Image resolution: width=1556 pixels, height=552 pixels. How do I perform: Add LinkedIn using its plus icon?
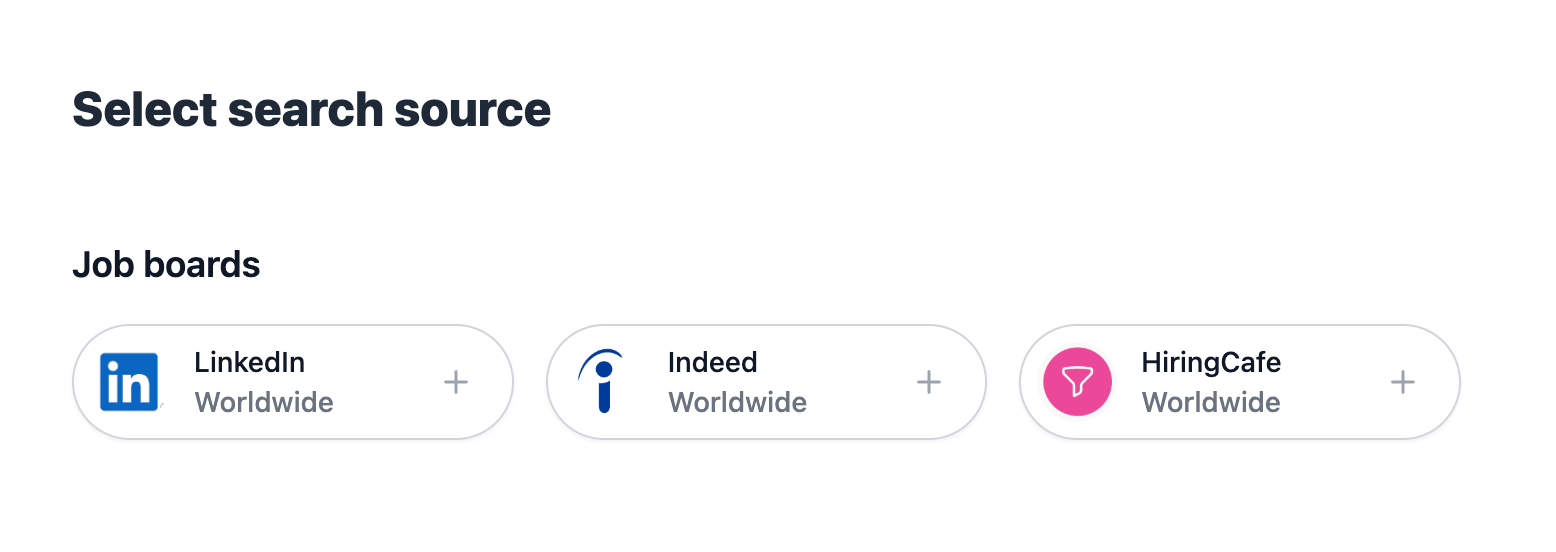[456, 382]
